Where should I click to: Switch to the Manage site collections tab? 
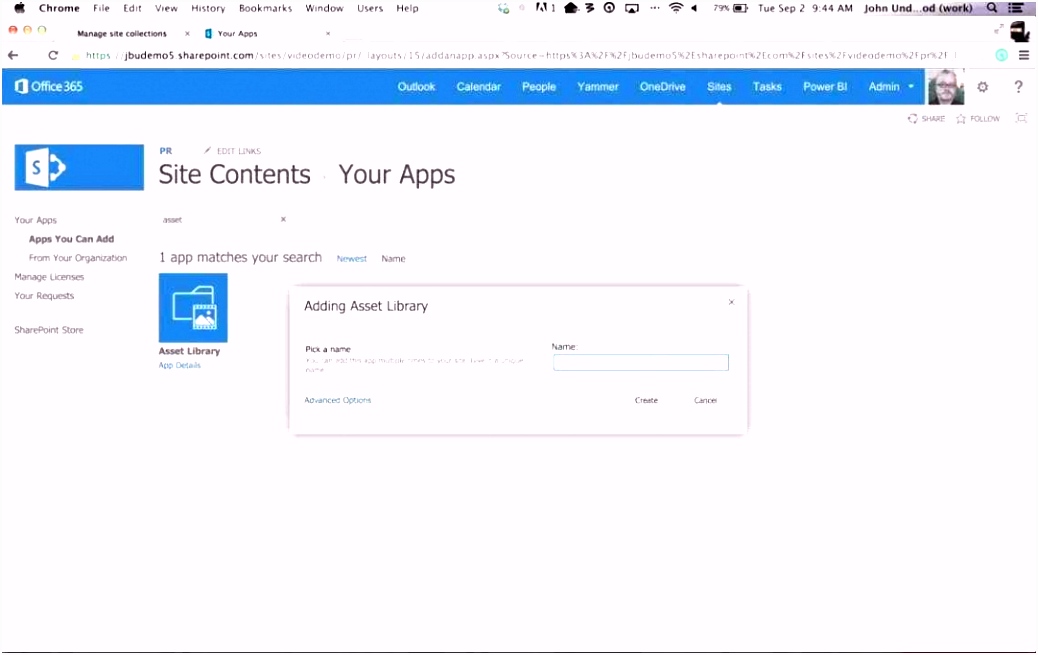pos(122,33)
